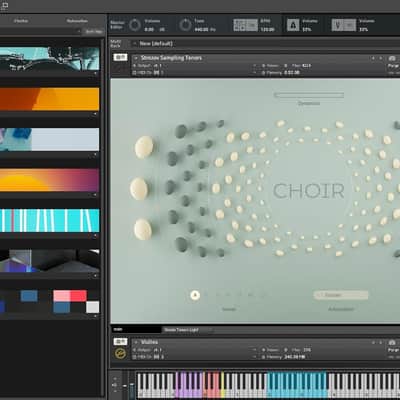The height and width of the screenshot is (400, 400).
Task: Click the round gold Violins library logo
Action: tap(120, 354)
